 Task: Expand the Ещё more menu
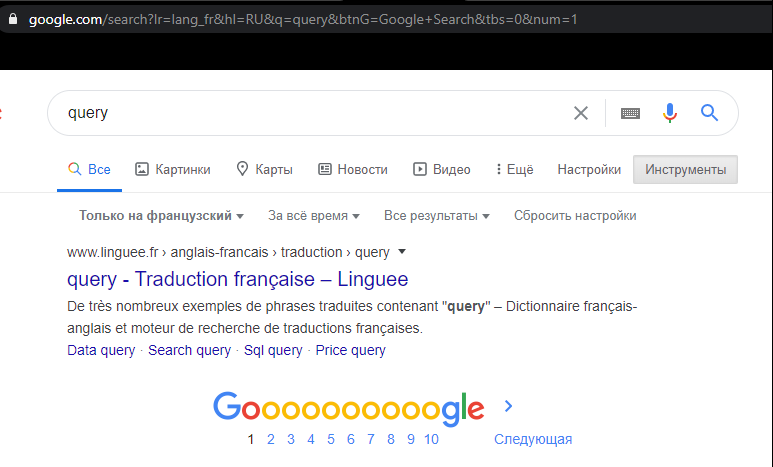click(x=514, y=170)
